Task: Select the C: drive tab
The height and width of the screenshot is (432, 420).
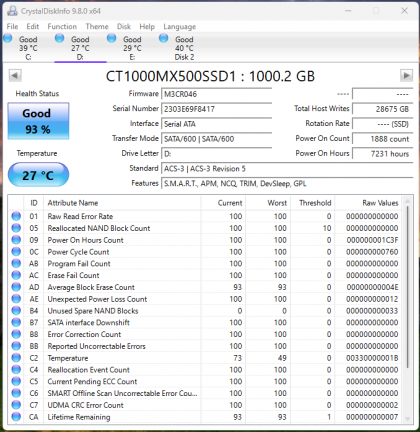Action: tap(28, 48)
